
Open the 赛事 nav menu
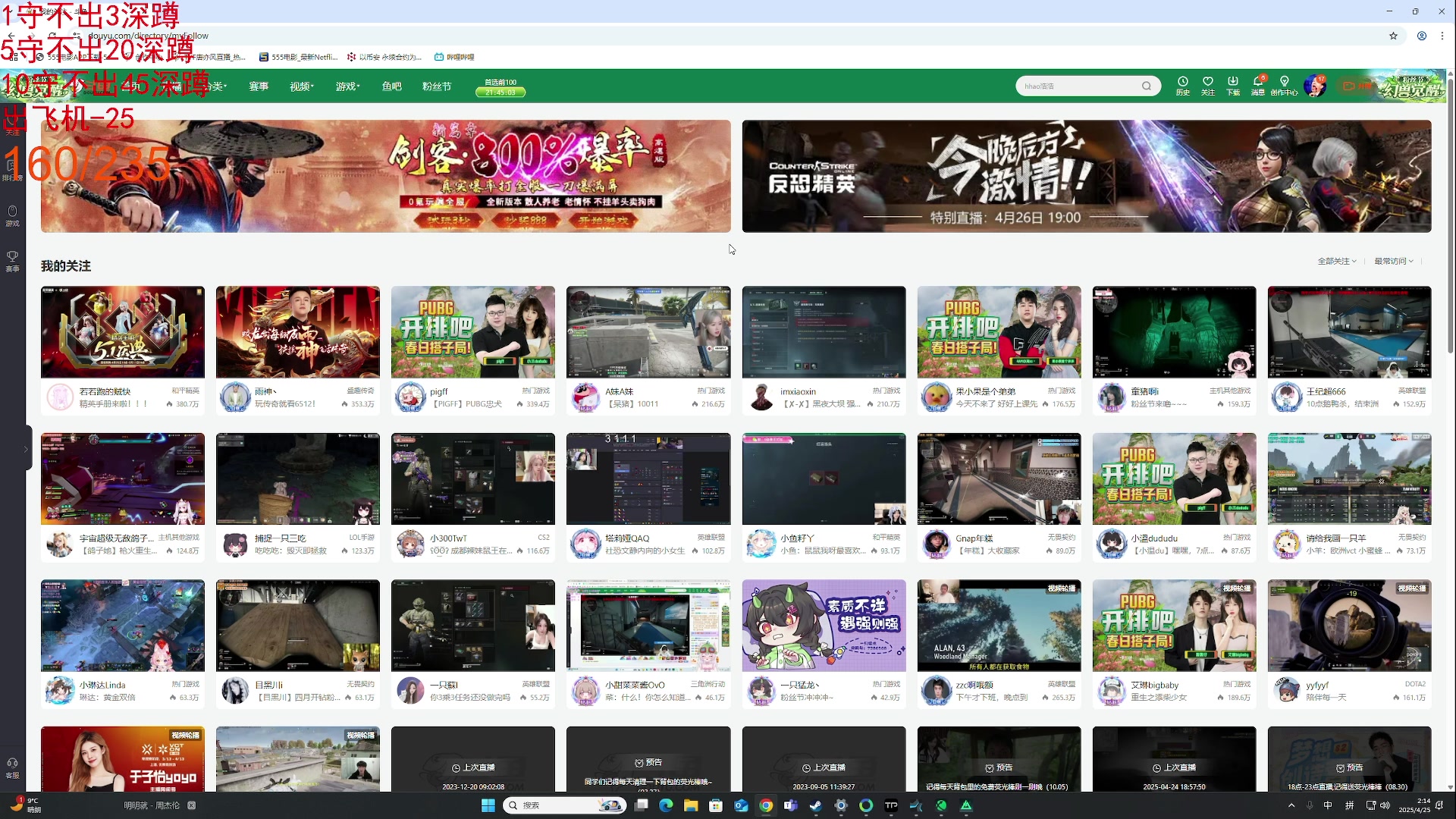(x=259, y=86)
